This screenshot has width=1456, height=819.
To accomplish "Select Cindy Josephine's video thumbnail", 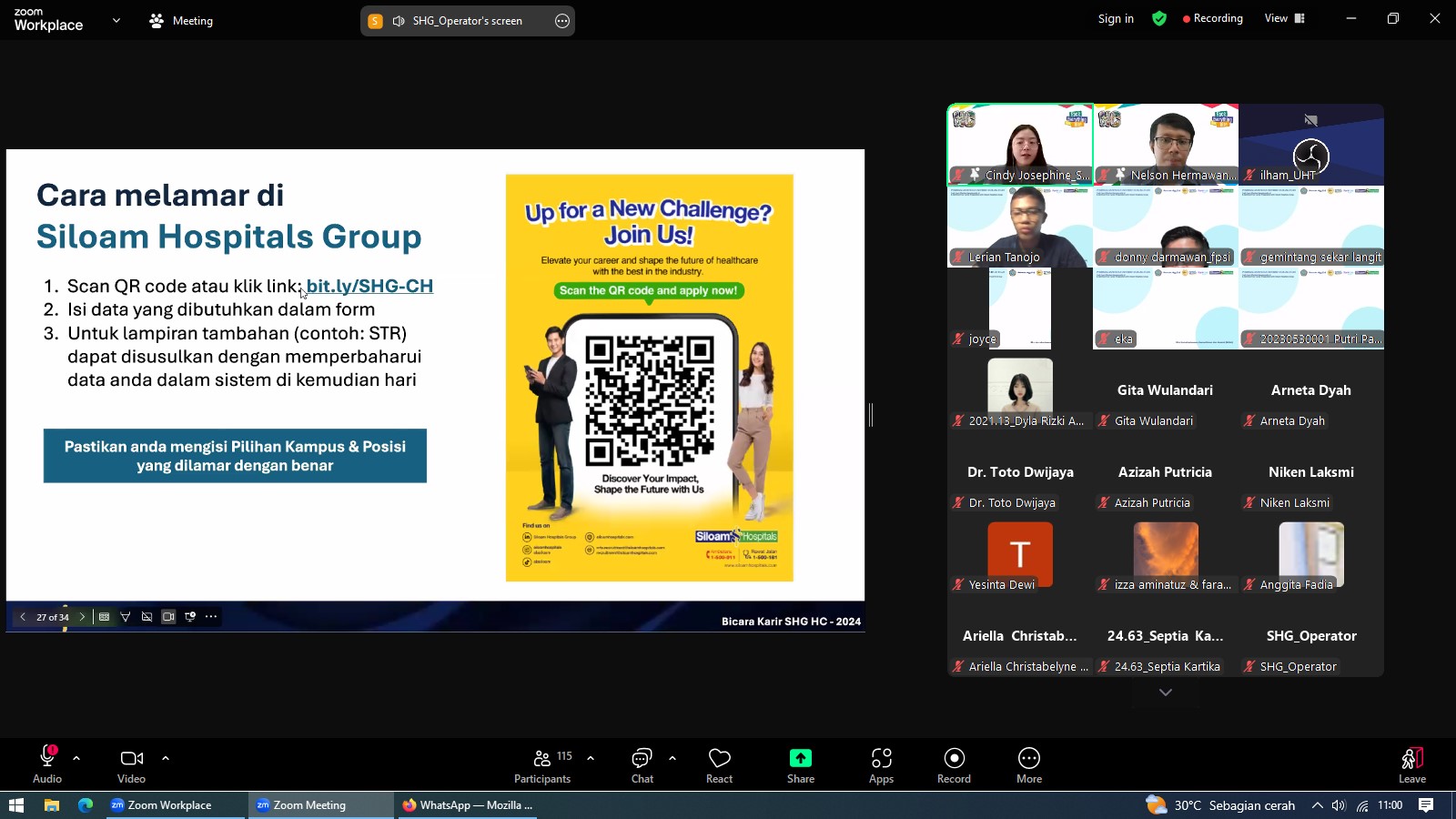I will (x=1020, y=145).
